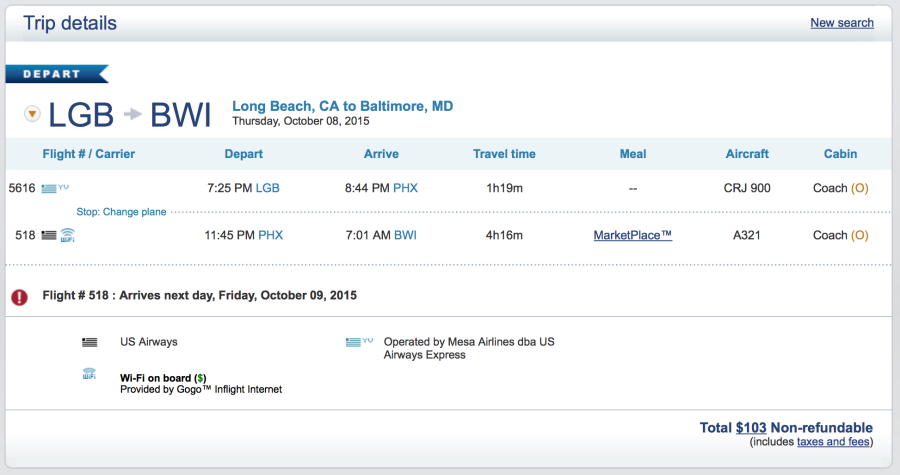Click the BWI airport link at 7:01 AM
Image resolution: width=900 pixels, height=475 pixels.
click(405, 235)
